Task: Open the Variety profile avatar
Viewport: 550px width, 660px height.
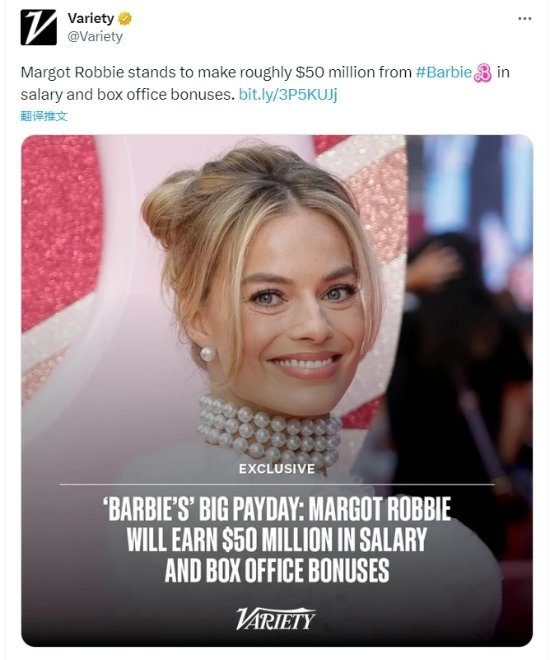Action: tap(38, 27)
